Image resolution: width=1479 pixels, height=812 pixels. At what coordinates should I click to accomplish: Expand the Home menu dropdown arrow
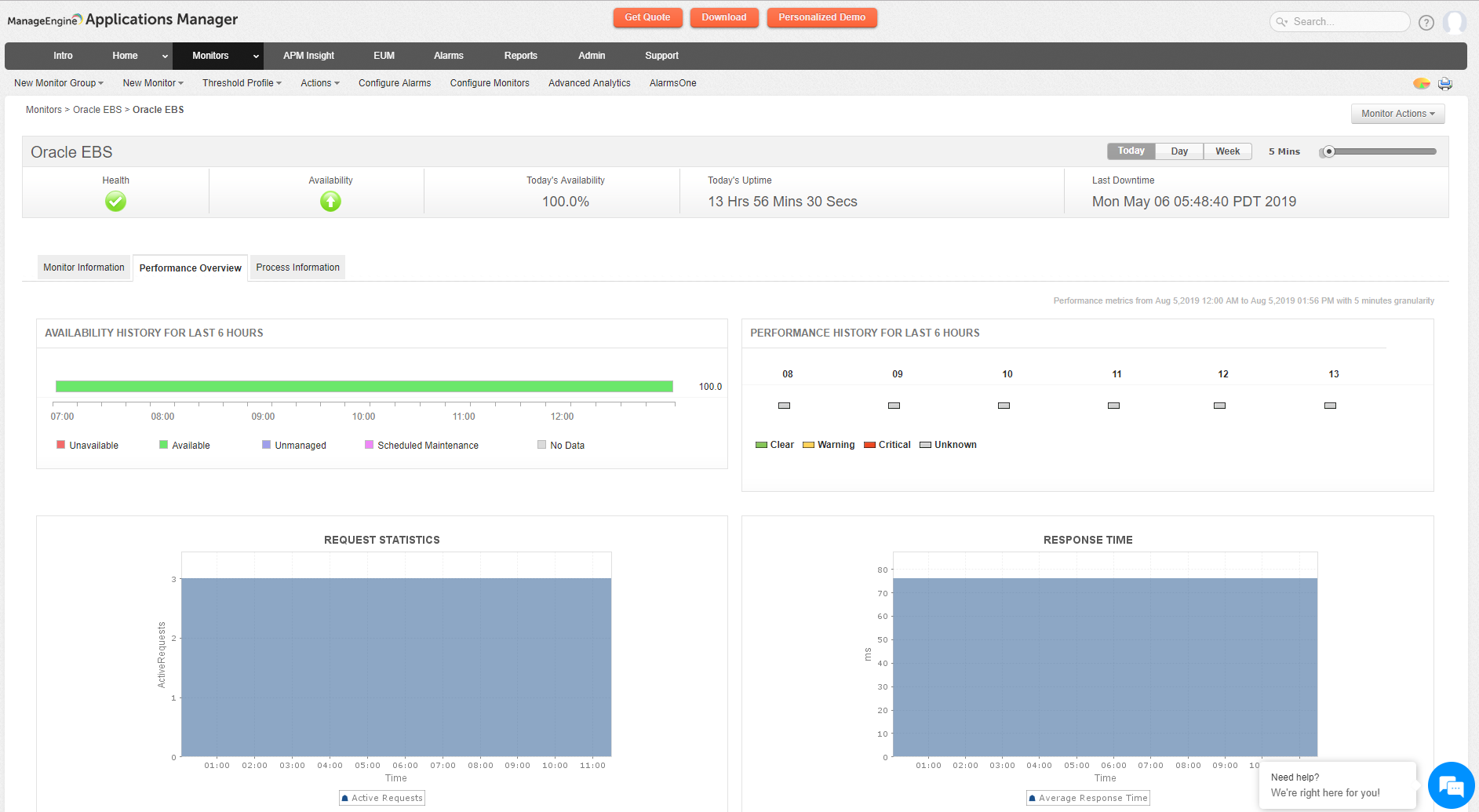(165, 56)
